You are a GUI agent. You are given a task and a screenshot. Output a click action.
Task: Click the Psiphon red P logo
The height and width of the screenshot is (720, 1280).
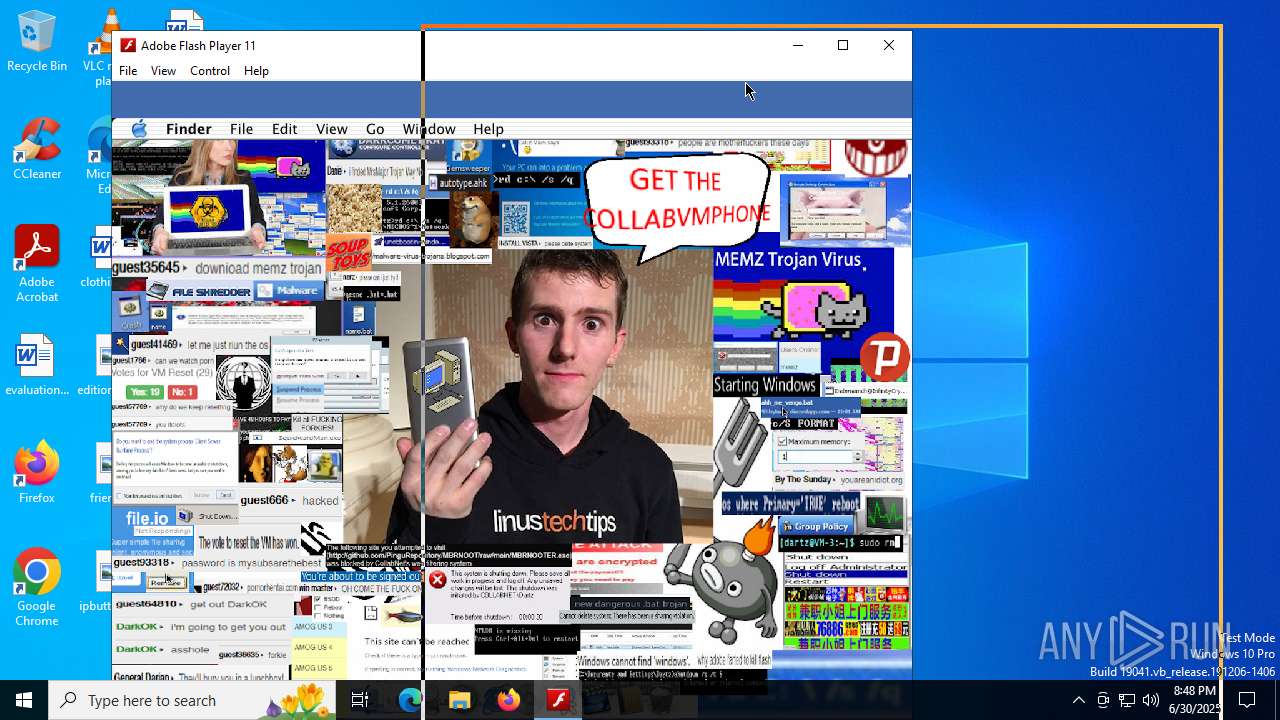(884, 357)
